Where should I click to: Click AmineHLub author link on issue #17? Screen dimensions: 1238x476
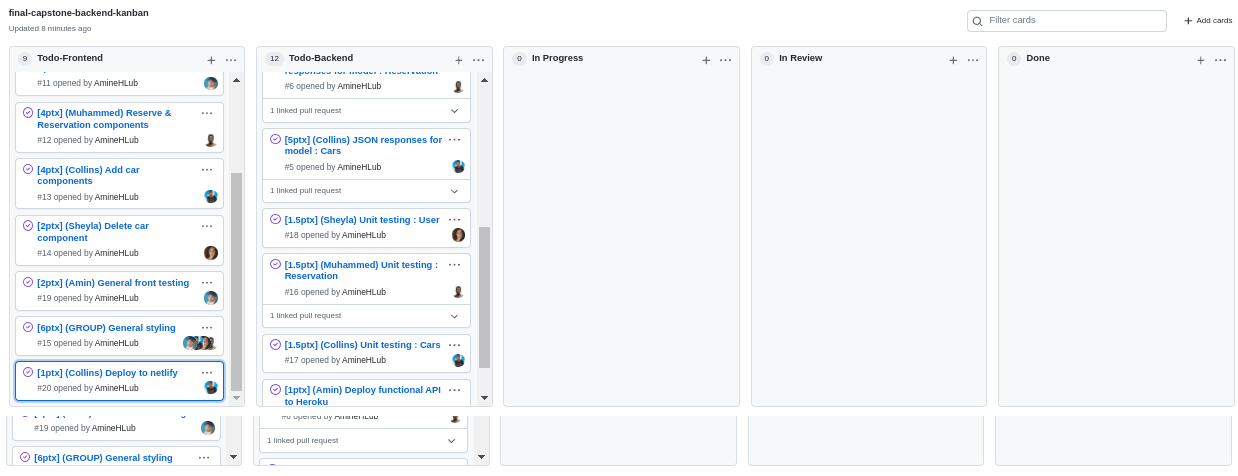pos(364,360)
